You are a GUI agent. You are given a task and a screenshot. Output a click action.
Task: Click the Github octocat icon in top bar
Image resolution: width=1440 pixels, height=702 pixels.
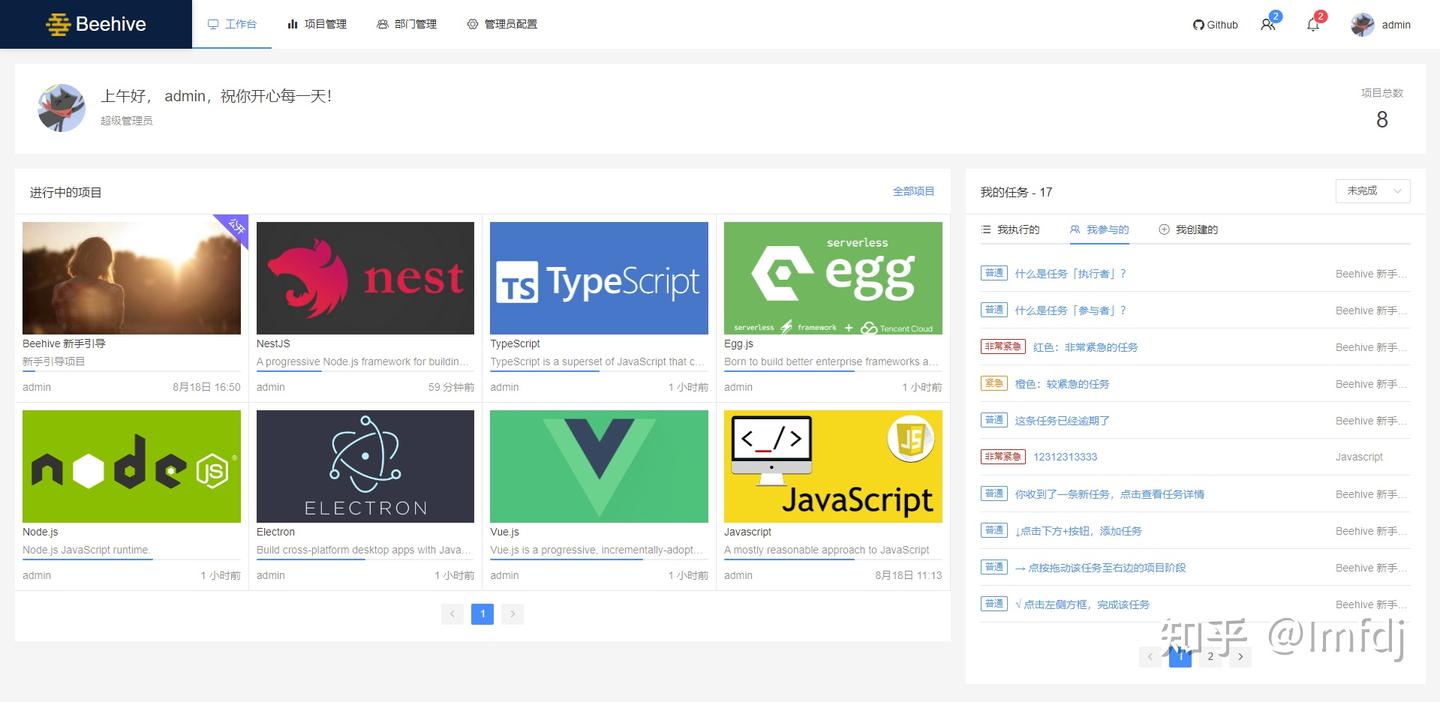pos(1198,24)
